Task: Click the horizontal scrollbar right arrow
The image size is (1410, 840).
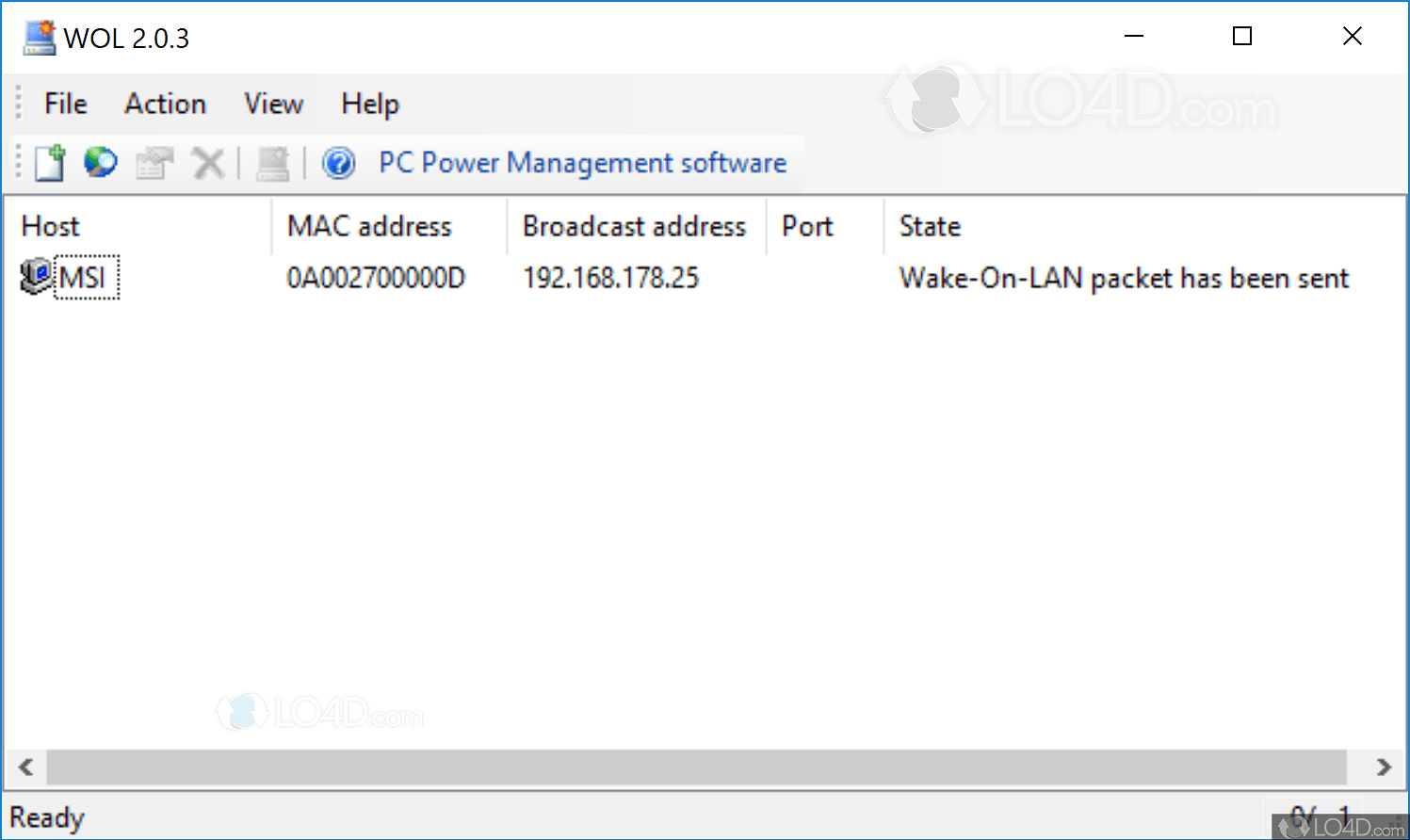Action: 1384,767
